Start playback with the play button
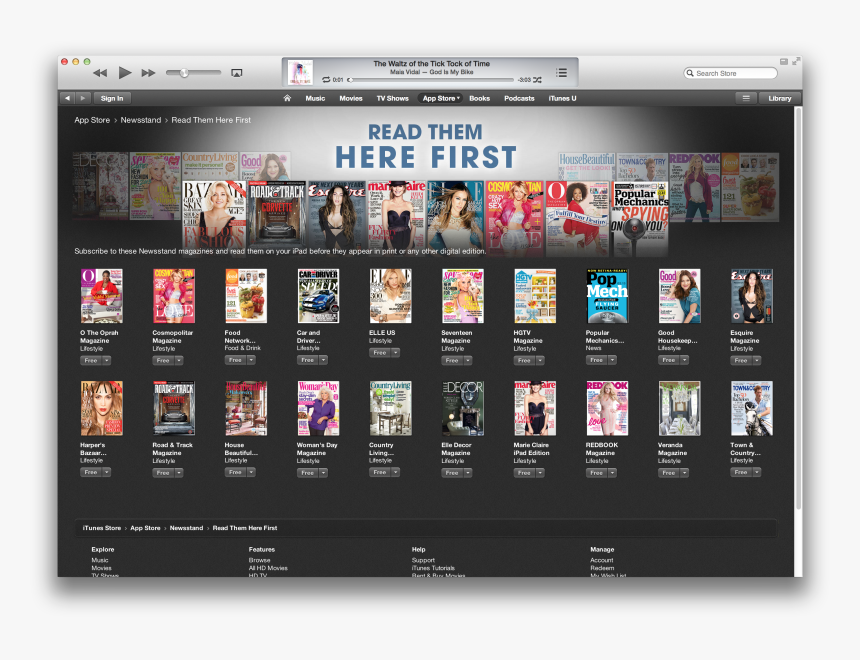 point(125,72)
